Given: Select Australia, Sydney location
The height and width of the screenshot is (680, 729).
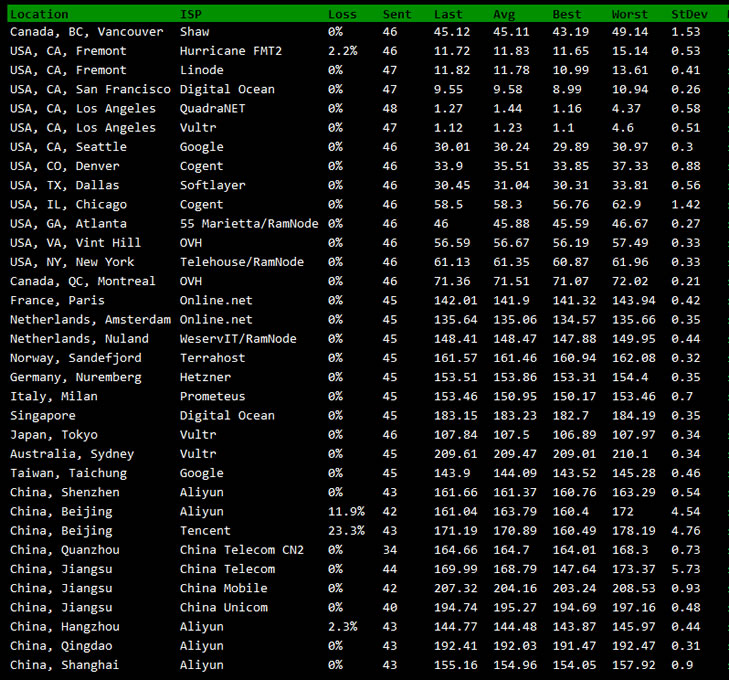Looking at the screenshot, I should 72,454.
